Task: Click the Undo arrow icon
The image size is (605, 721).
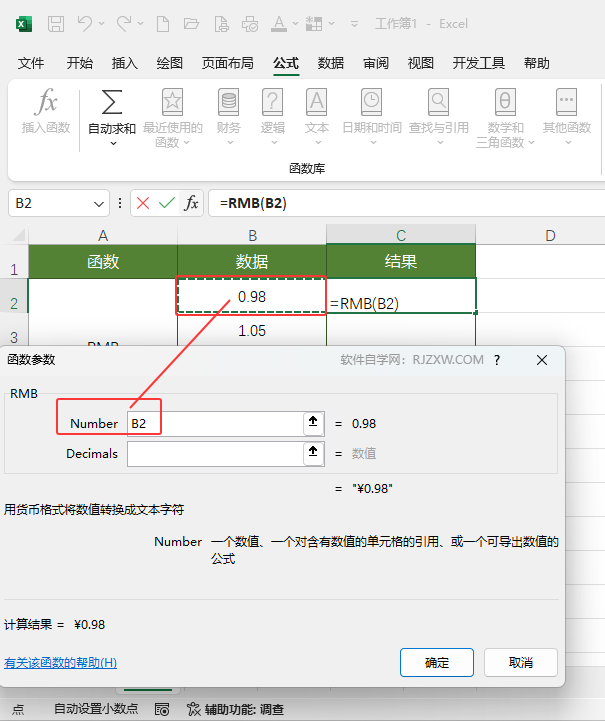Action: 85,23
